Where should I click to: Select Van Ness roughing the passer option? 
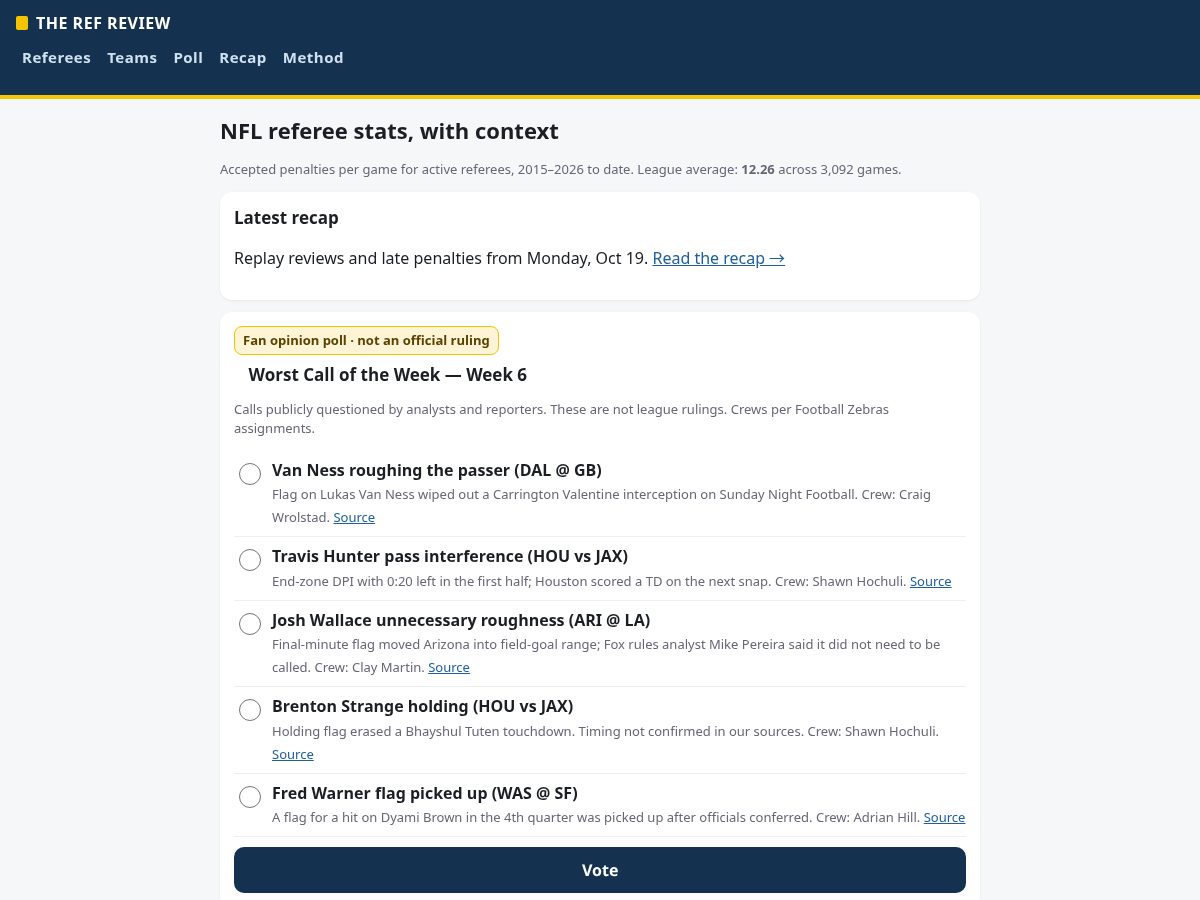(x=250, y=474)
